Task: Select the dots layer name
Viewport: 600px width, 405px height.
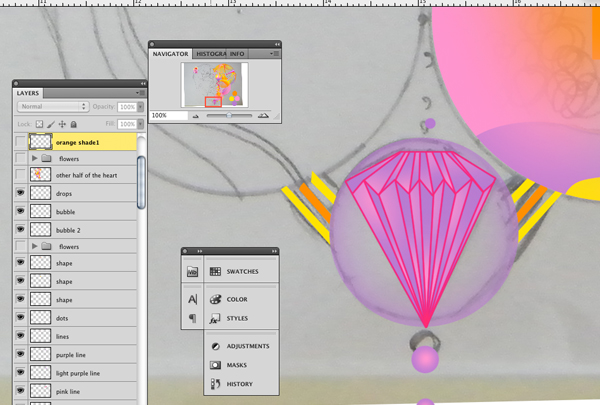Action: [x=62, y=318]
